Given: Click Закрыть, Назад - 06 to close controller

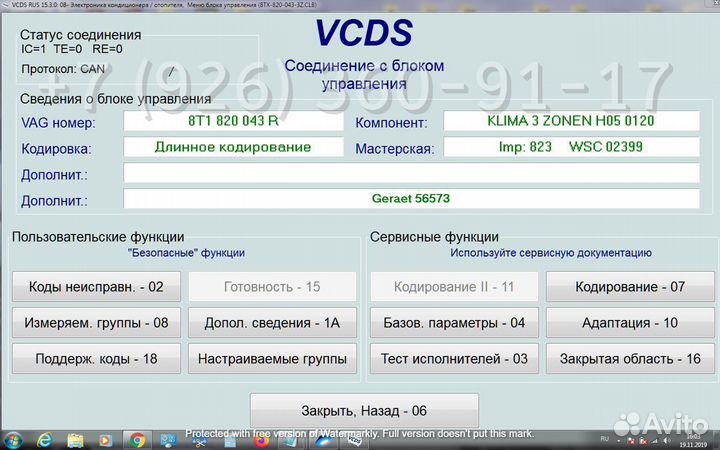Looking at the screenshot, I should (364, 411).
